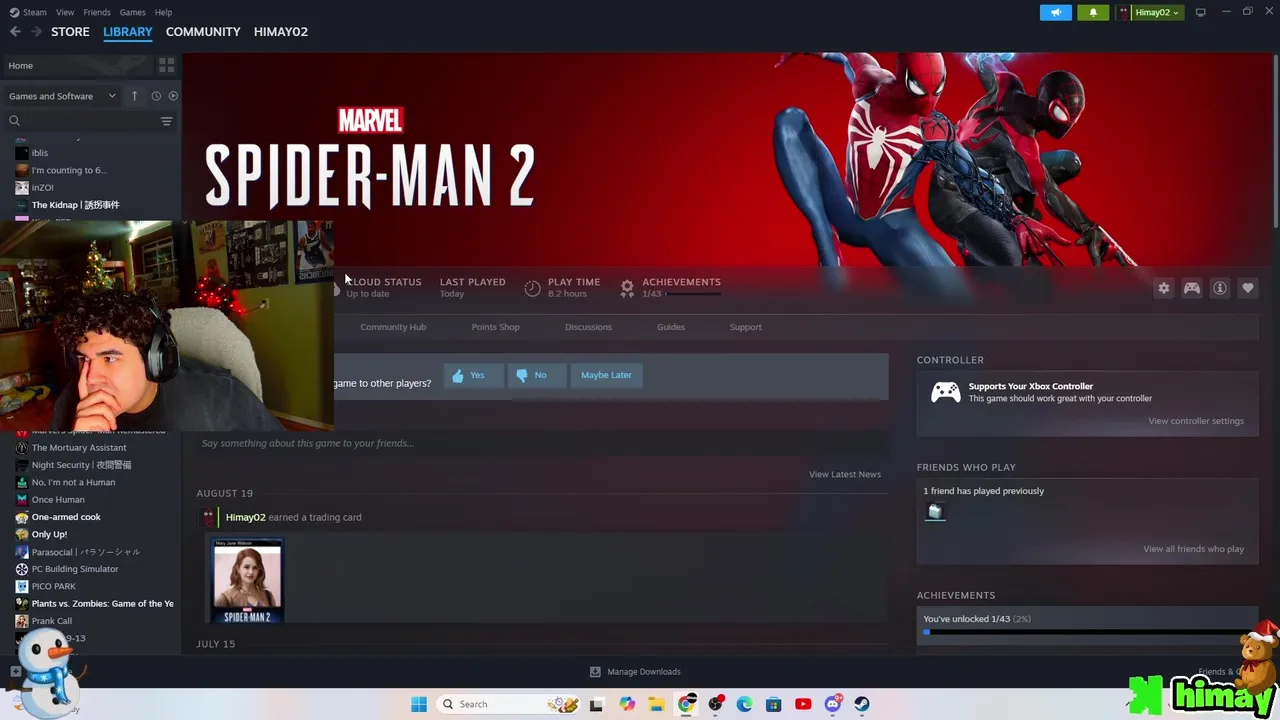The height and width of the screenshot is (720, 1280).
Task: Open the Friends menu
Action: tap(97, 12)
